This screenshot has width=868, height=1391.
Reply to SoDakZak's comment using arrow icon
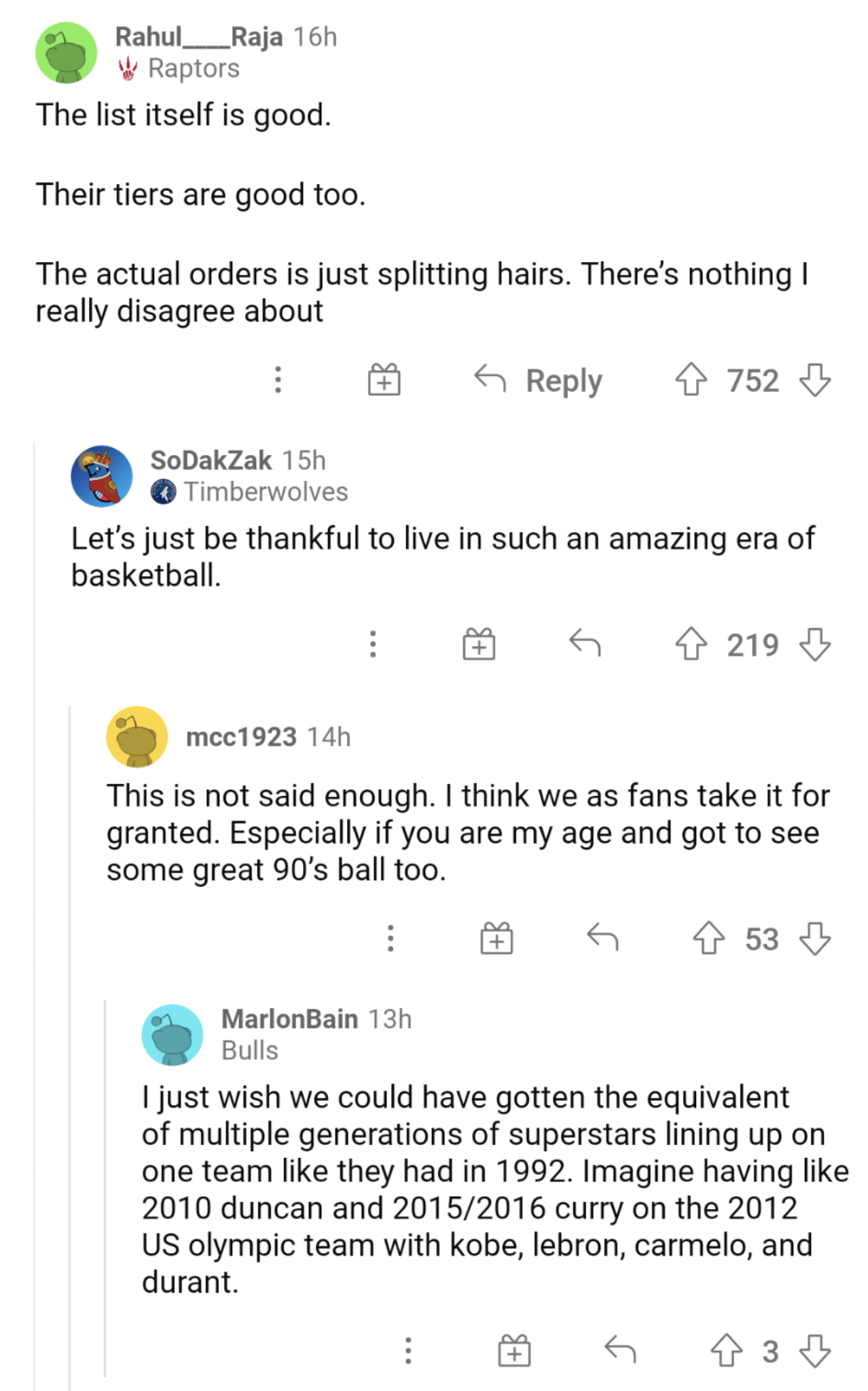point(585,643)
